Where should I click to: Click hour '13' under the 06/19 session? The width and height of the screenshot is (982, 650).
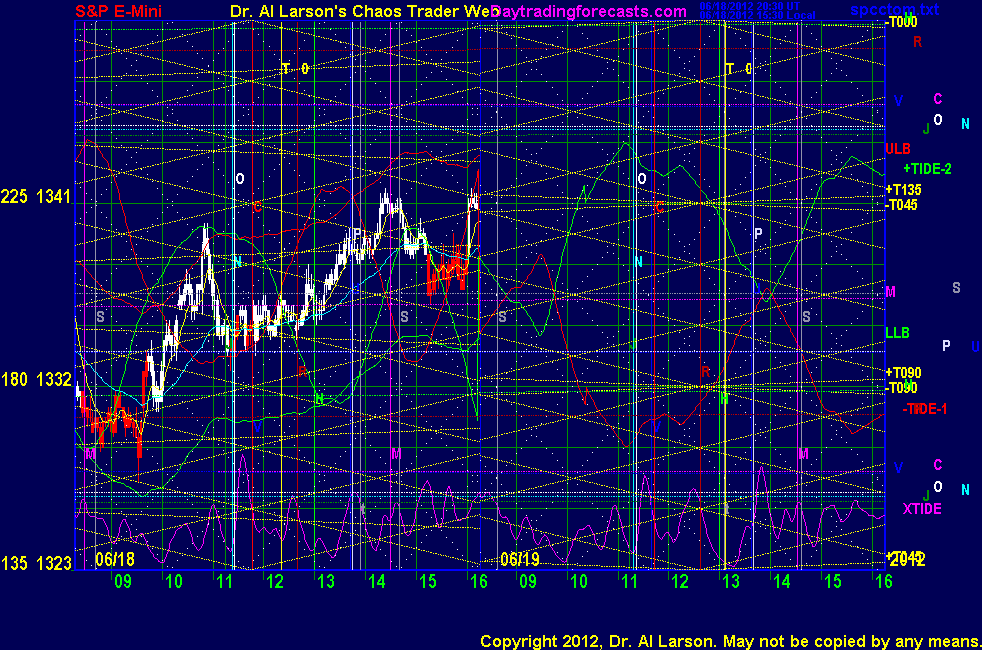pos(731,582)
